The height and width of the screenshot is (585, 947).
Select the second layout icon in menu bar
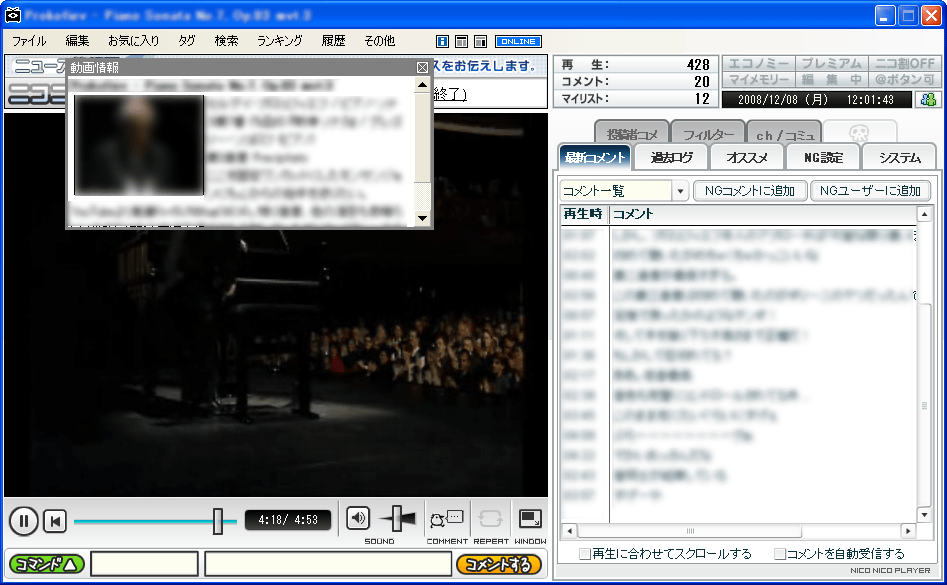[x=461, y=41]
